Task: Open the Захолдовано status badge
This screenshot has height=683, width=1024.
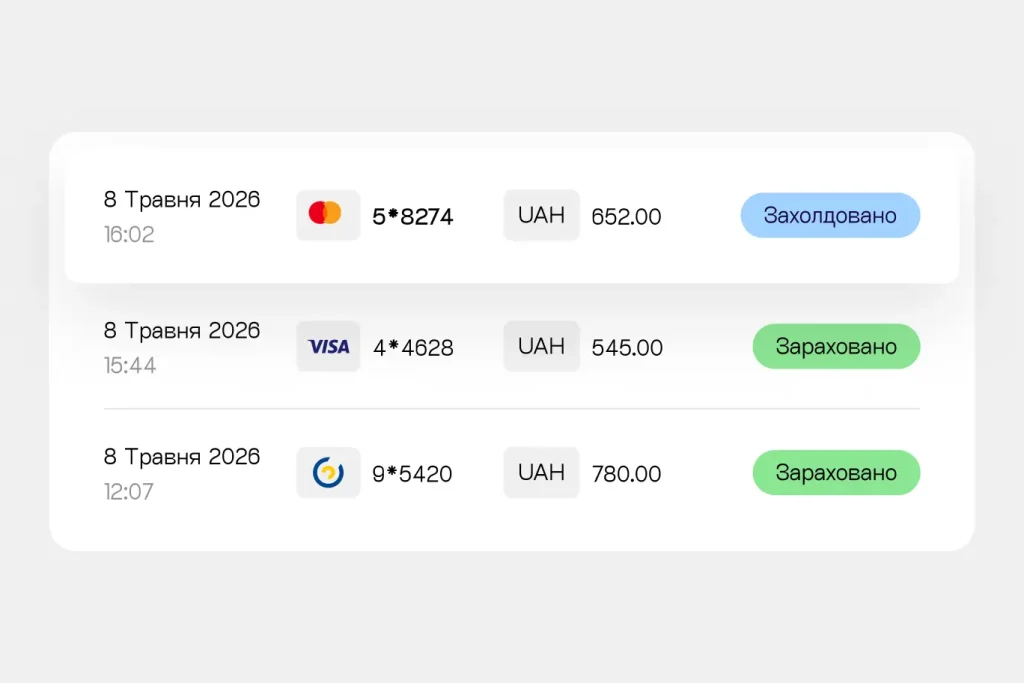Action: pos(830,215)
